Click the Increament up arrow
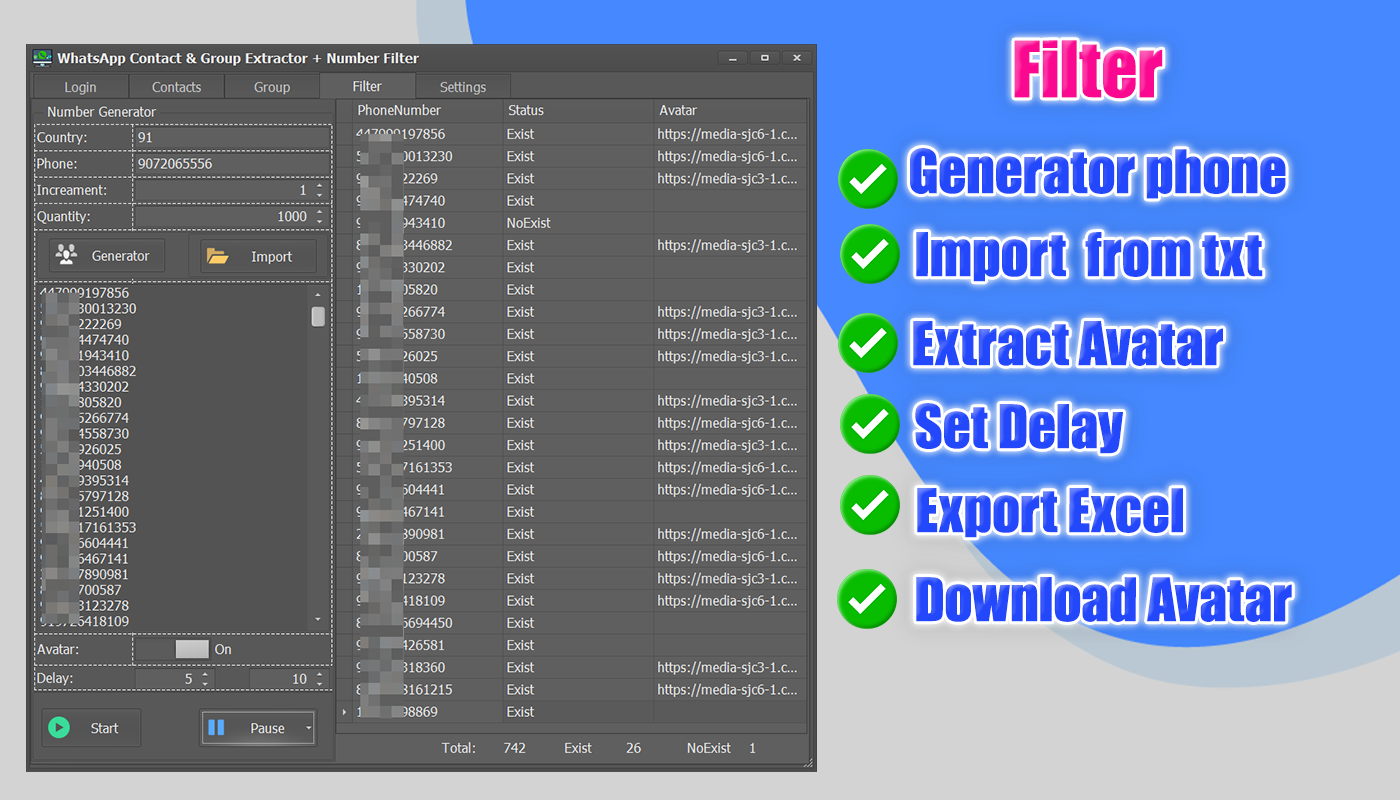Screen dimensions: 1400x800 click(319, 185)
